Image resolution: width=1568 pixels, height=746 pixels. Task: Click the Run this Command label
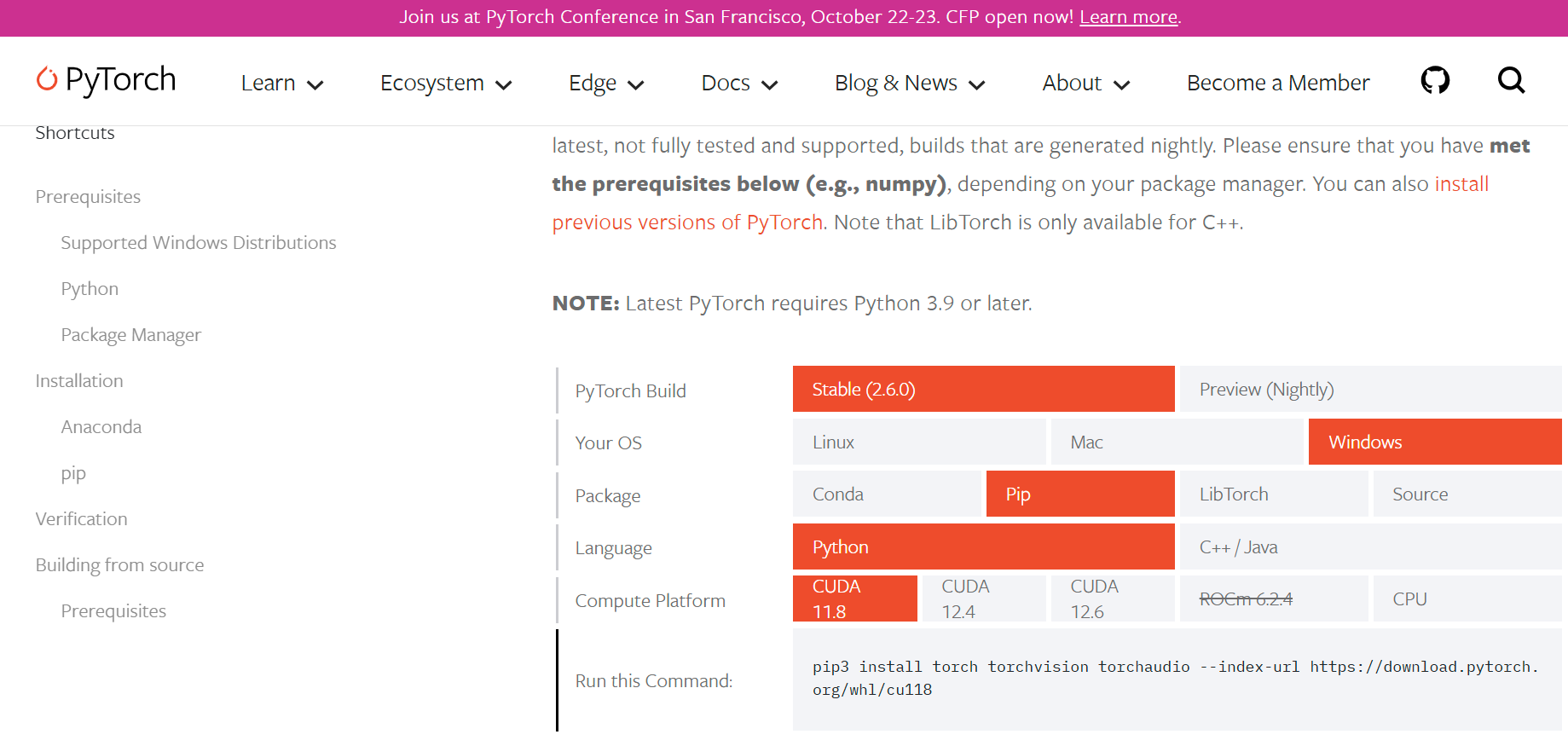pos(654,680)
